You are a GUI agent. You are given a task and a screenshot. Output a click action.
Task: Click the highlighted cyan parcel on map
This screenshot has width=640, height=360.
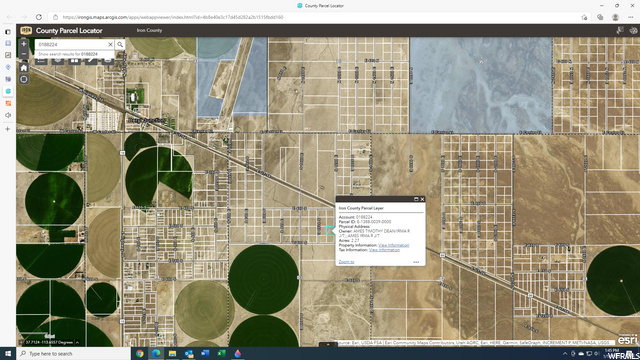pos(330,231)
